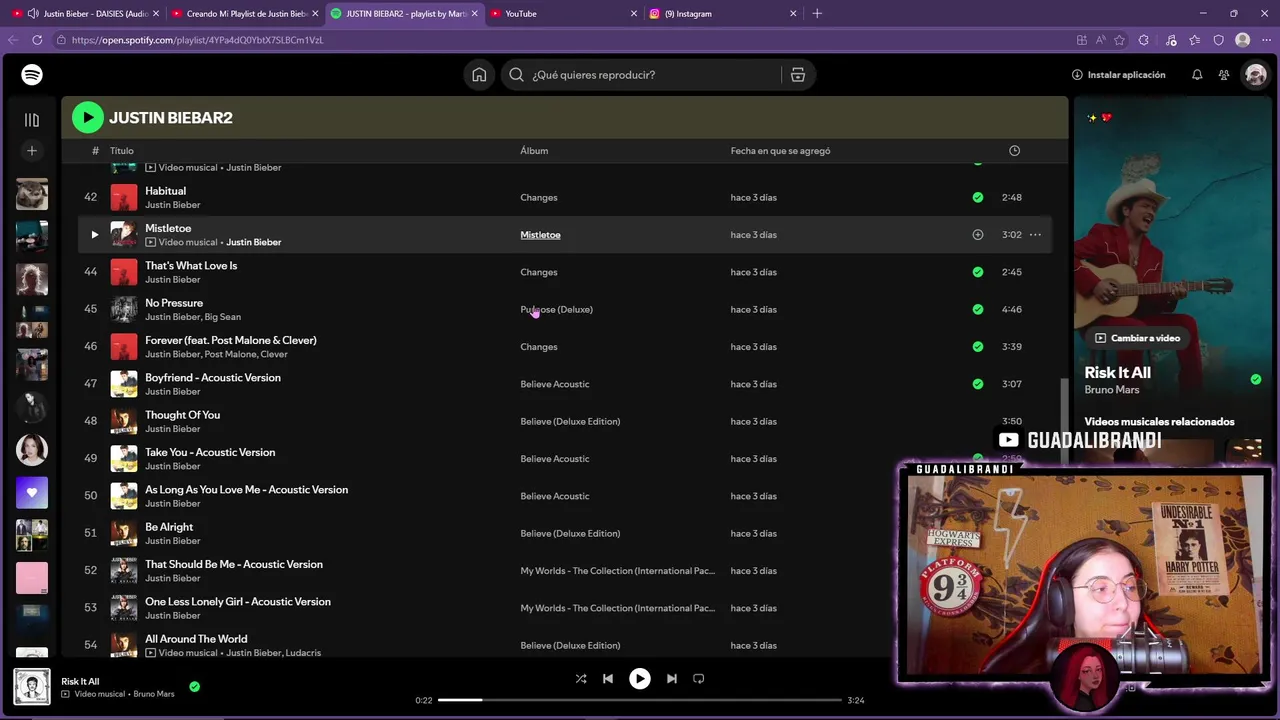Viewport: 1280px width, 720px height.
Task: Sort by Título column header
Action: point(121,151)
